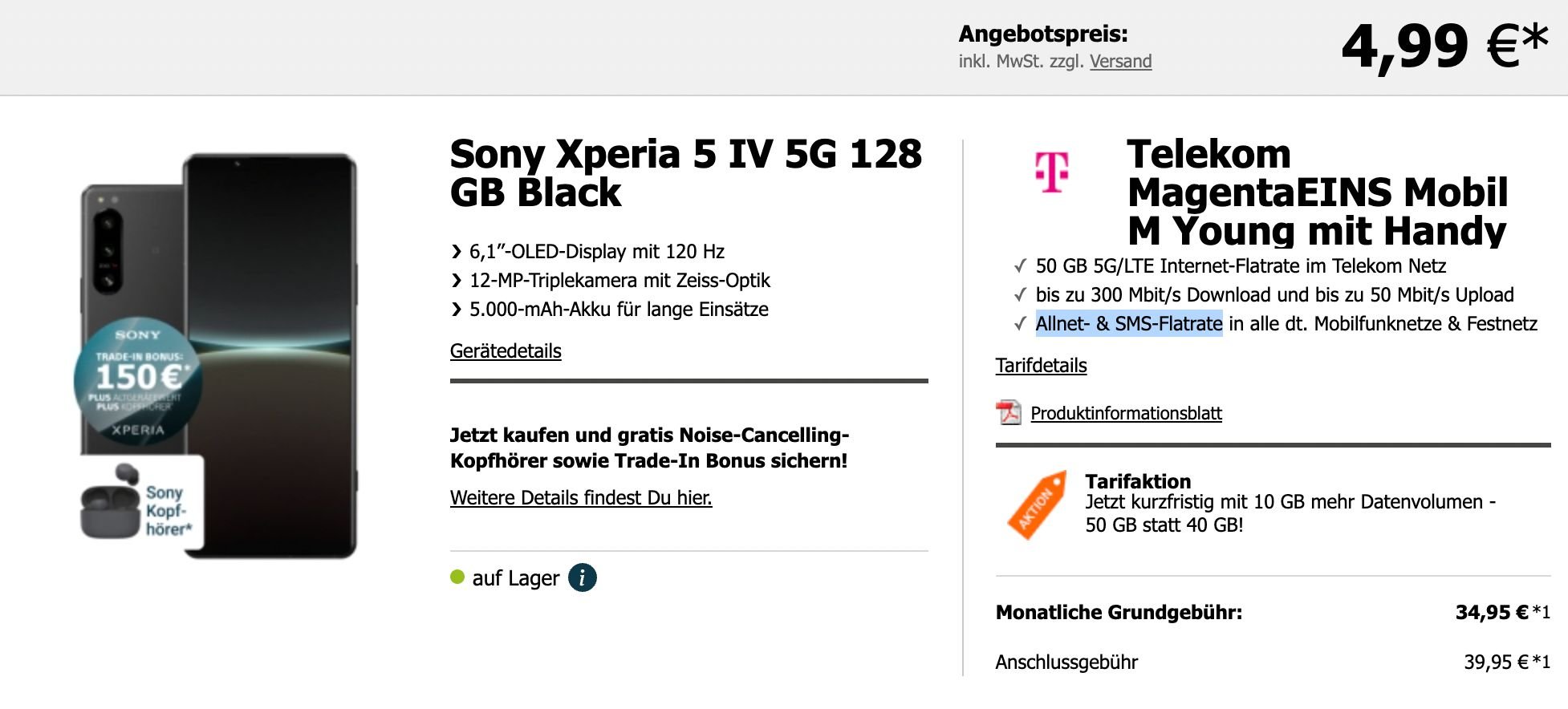Click the chevron beside 6,1"-OLED-Display line

(457, 252)
